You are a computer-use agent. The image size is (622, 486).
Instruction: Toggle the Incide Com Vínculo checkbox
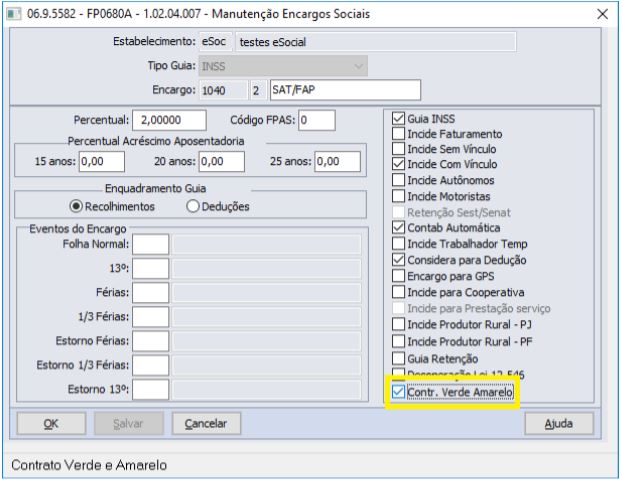(398, 164)
